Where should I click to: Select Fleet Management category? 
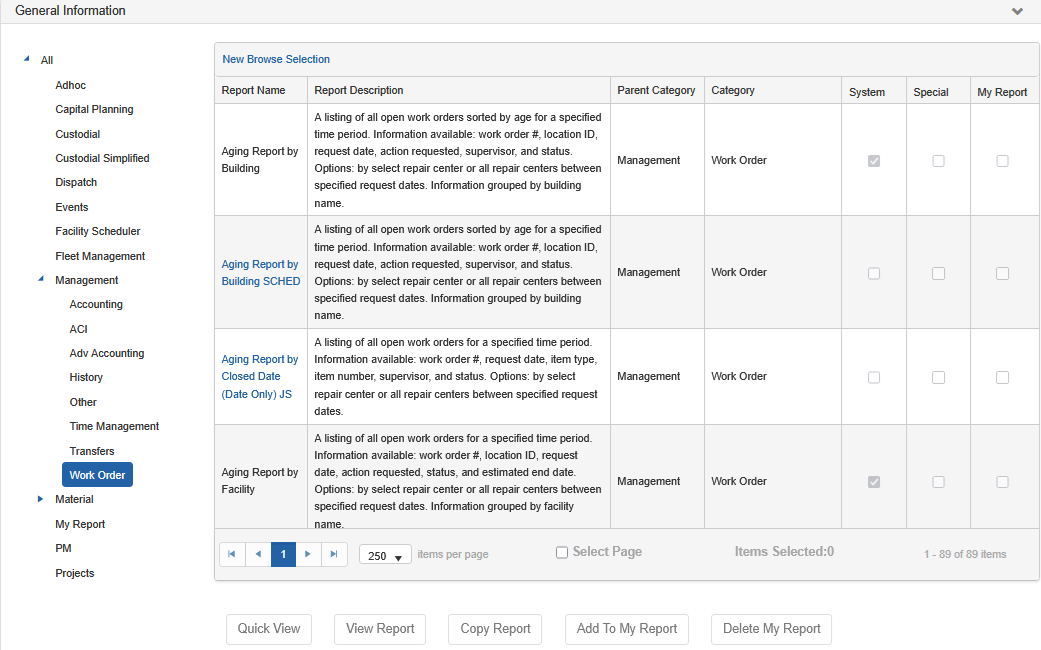[100, 256]
